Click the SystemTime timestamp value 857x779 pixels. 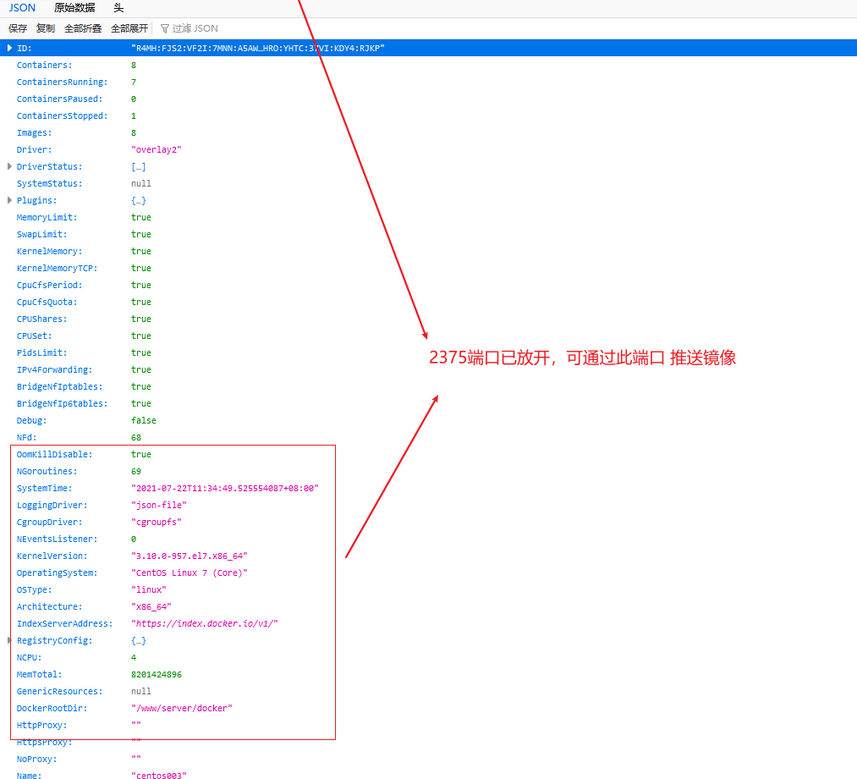click(x=225, y=489)
